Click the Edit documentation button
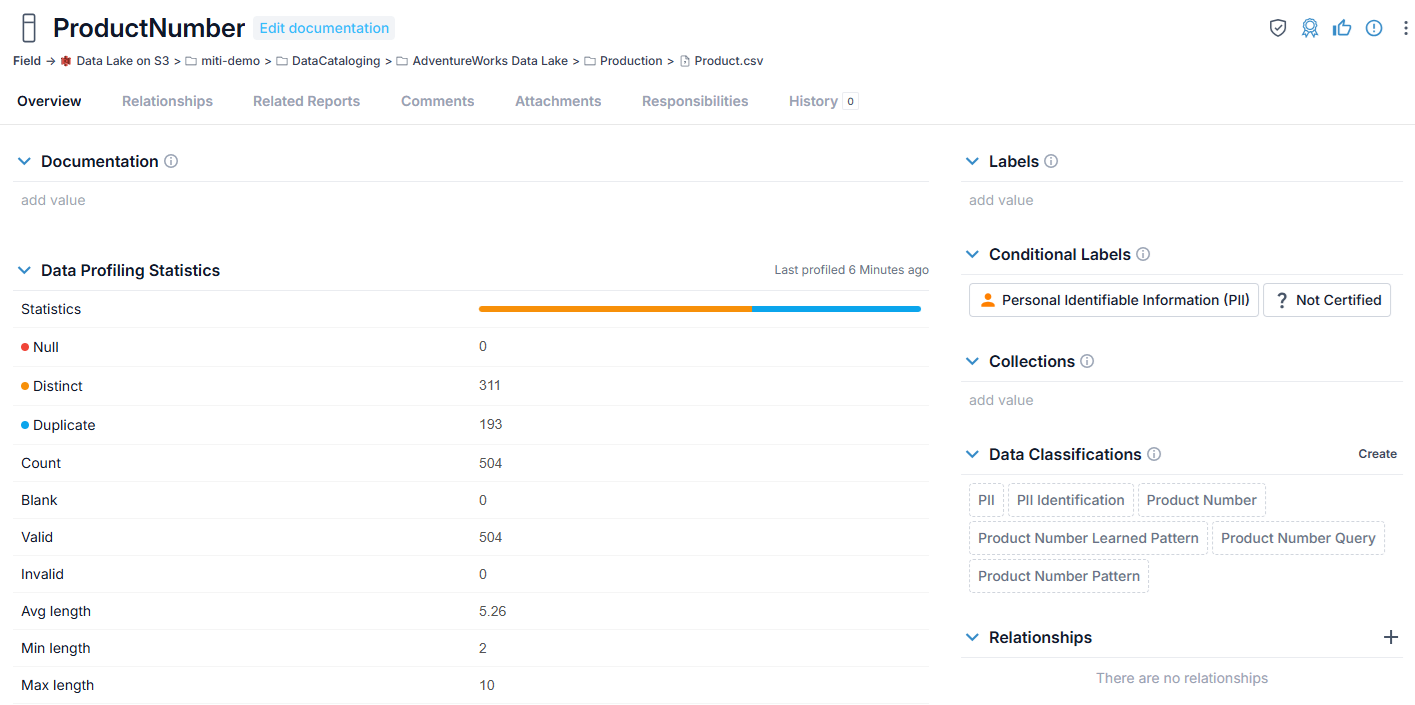Image resolution: width=1415 pixels, height=705 pixels. [x=324, y=28]
